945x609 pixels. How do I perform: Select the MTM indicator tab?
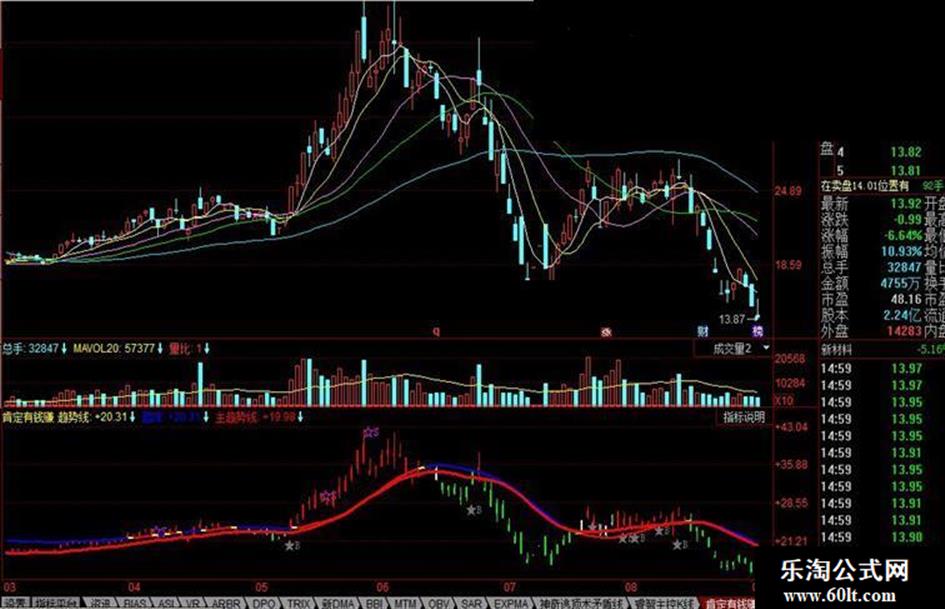[406, 603]
